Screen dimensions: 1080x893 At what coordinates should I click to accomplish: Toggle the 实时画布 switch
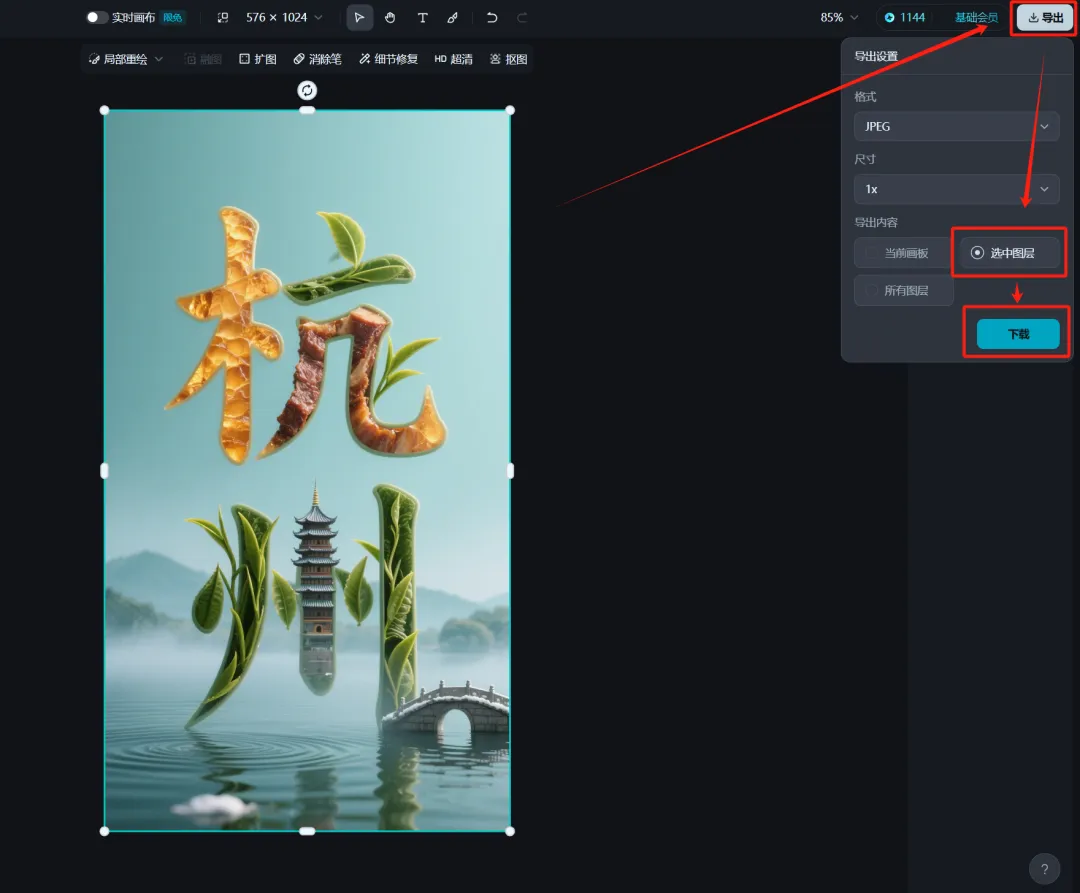click(97, 17)
